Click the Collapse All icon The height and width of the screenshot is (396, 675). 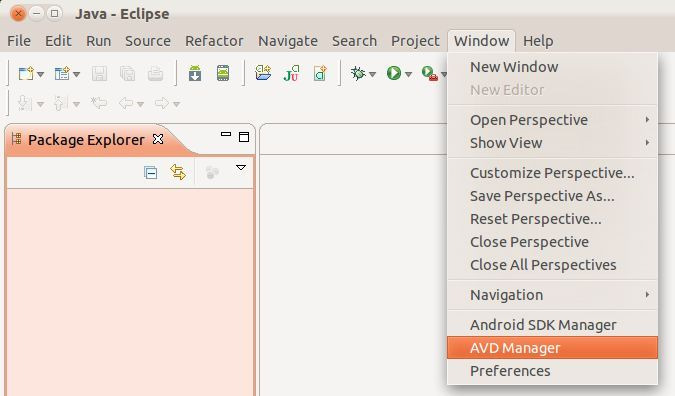tap(150, 173)
